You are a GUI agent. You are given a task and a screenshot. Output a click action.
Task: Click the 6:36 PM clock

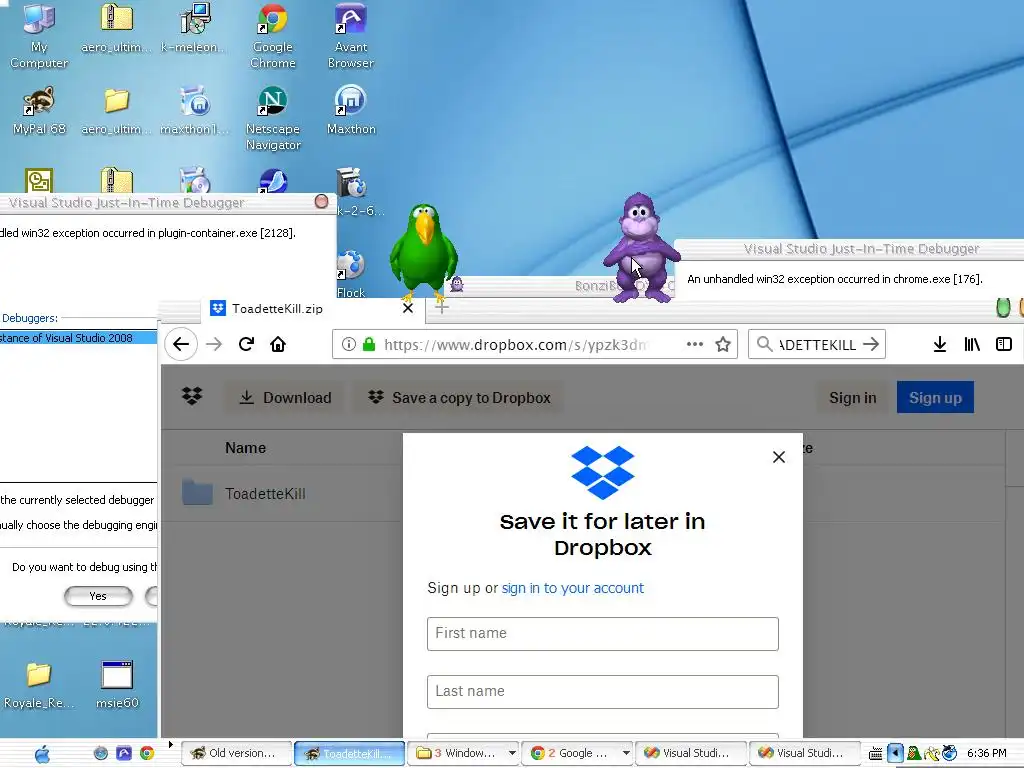[987, 753]
